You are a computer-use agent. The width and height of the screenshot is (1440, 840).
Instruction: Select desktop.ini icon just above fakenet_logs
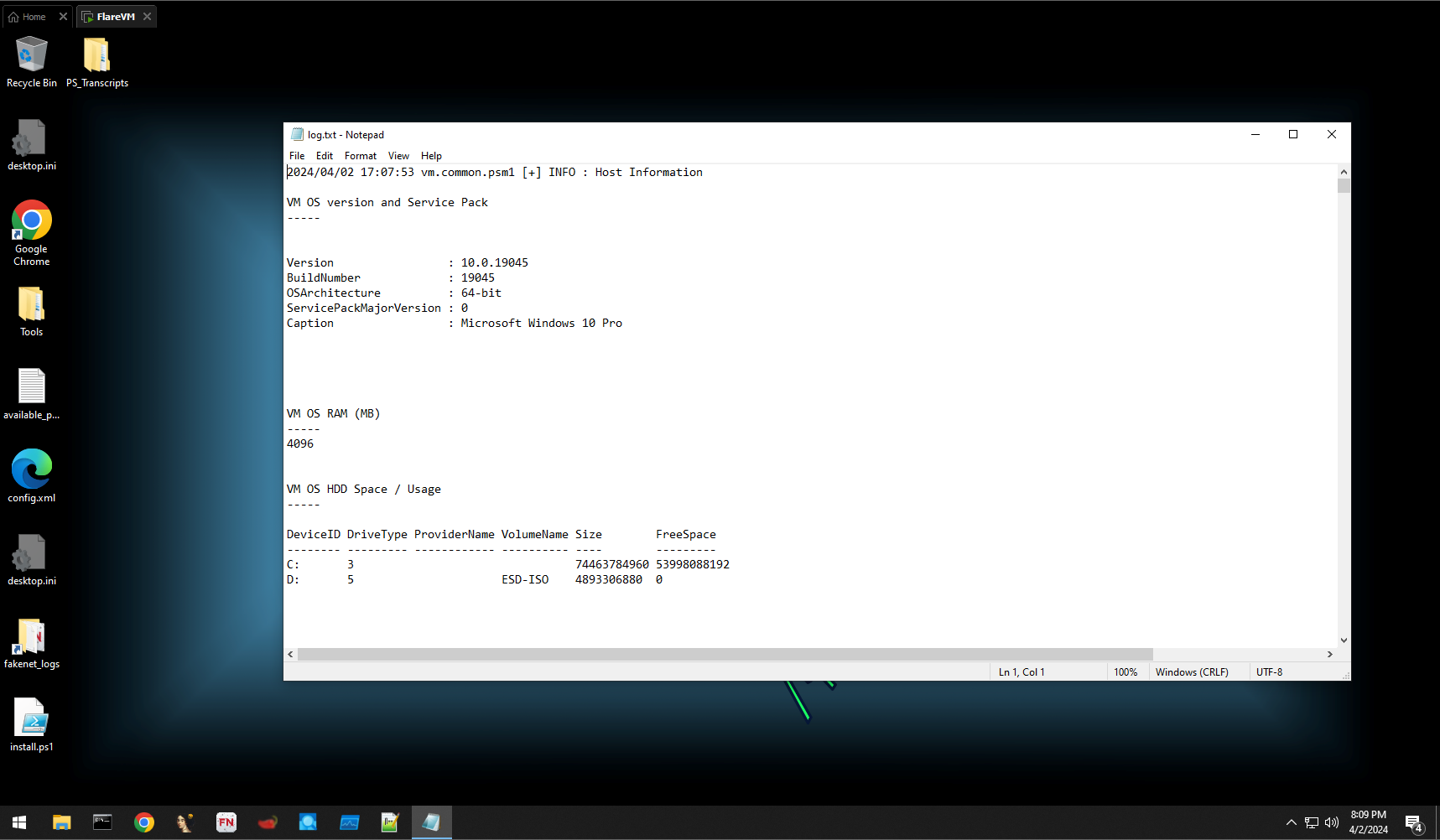[32, 559]
